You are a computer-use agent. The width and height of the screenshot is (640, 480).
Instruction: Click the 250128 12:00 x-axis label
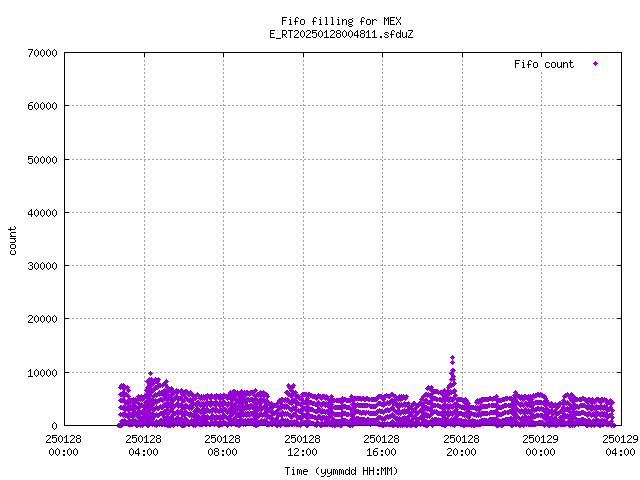[303, 445]
